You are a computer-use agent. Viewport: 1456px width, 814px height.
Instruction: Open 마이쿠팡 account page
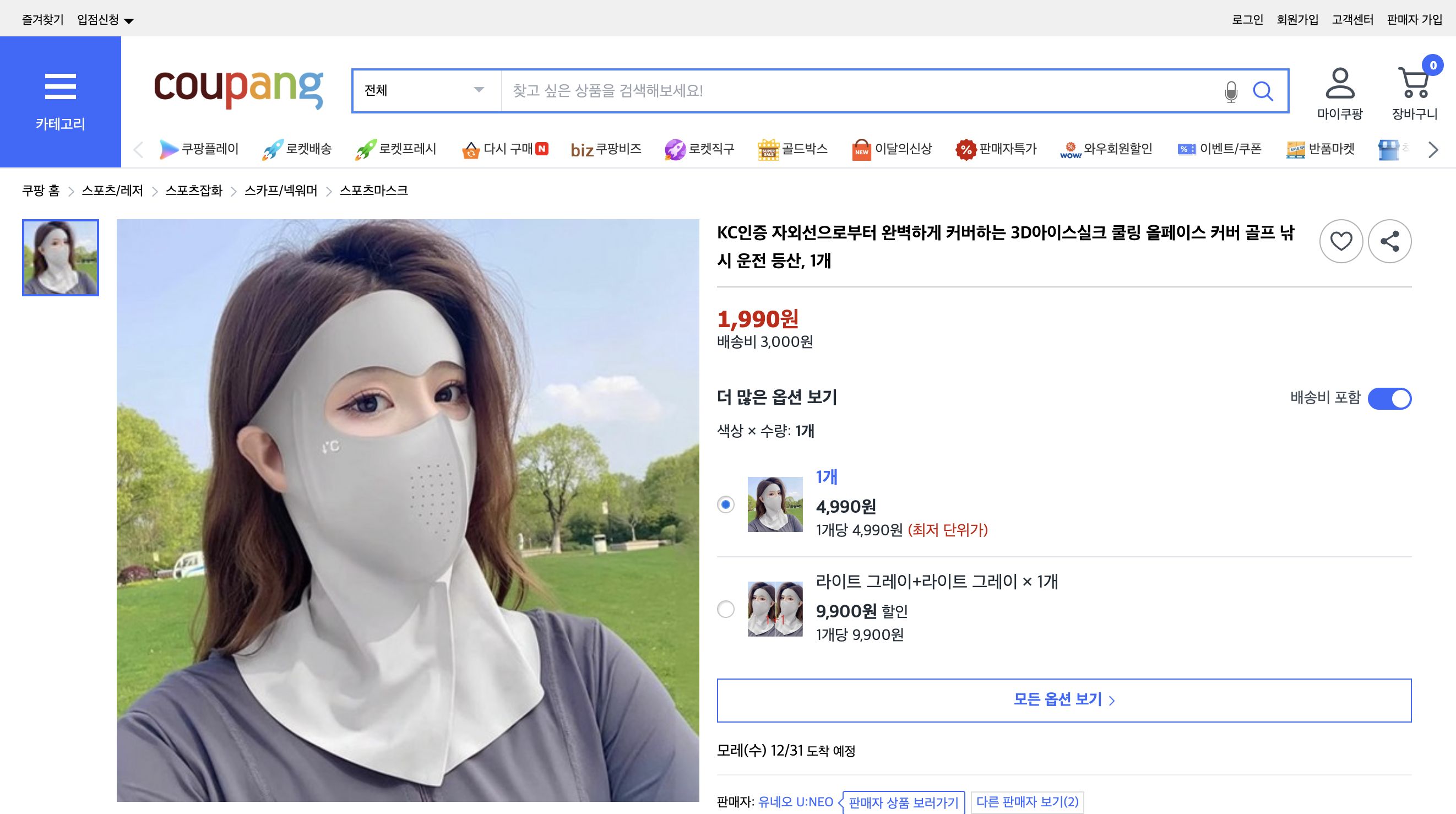point(1341,93)
